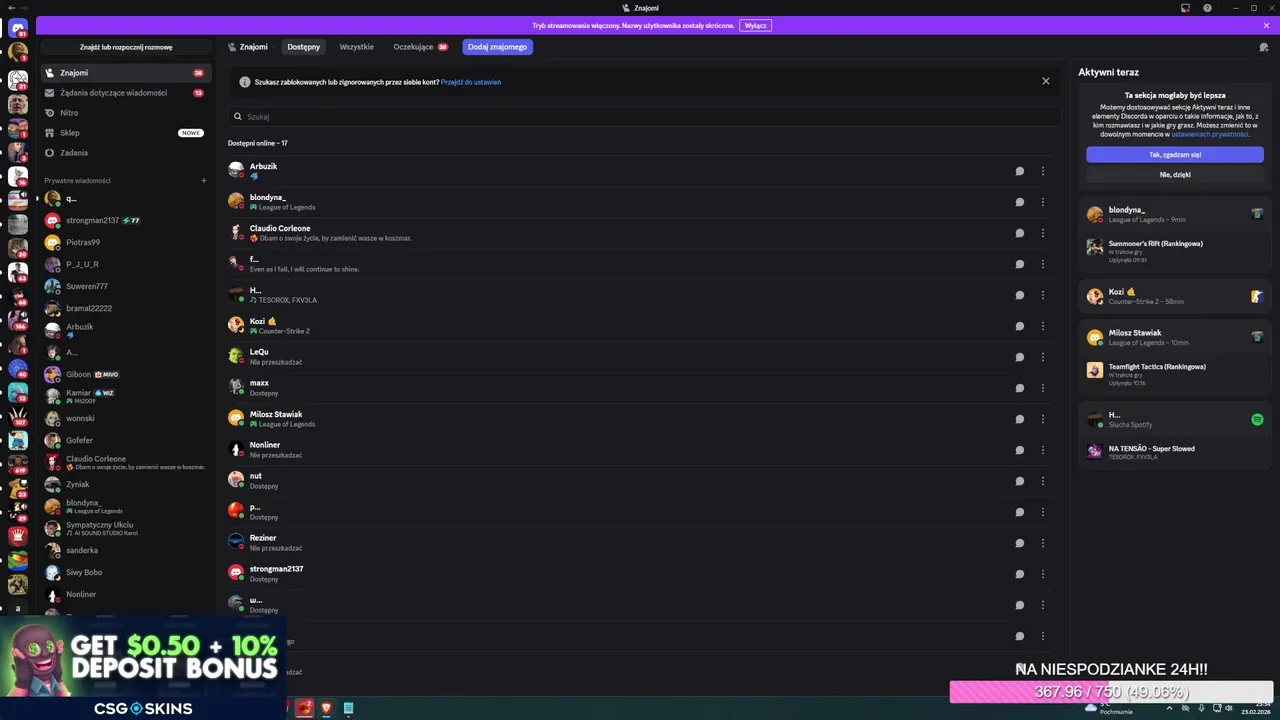This screenshot has height=720, width=1280.
Task: Open DM with bramal22222
Action: (x=126, y=308)
